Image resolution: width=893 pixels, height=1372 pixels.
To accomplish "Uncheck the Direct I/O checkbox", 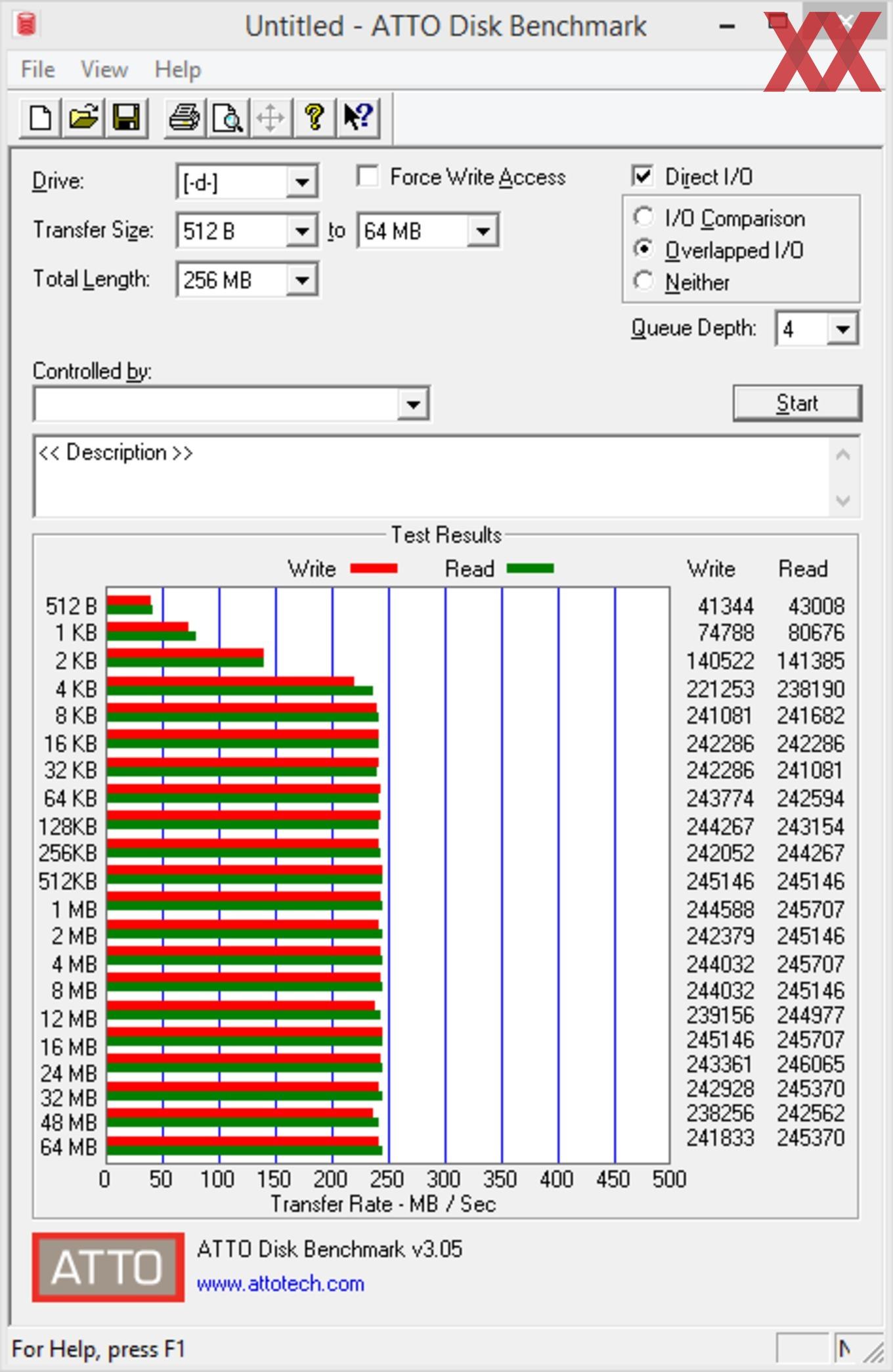I will tap(642, 176).
